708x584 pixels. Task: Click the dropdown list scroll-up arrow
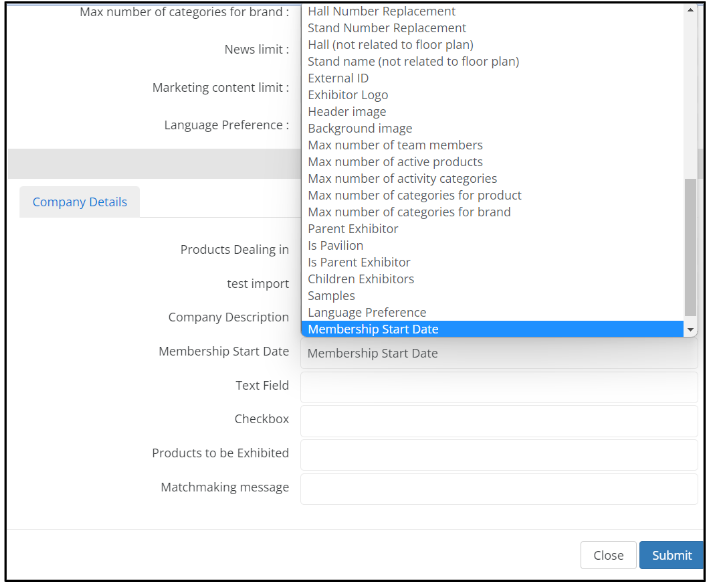(x=689, y=10)
